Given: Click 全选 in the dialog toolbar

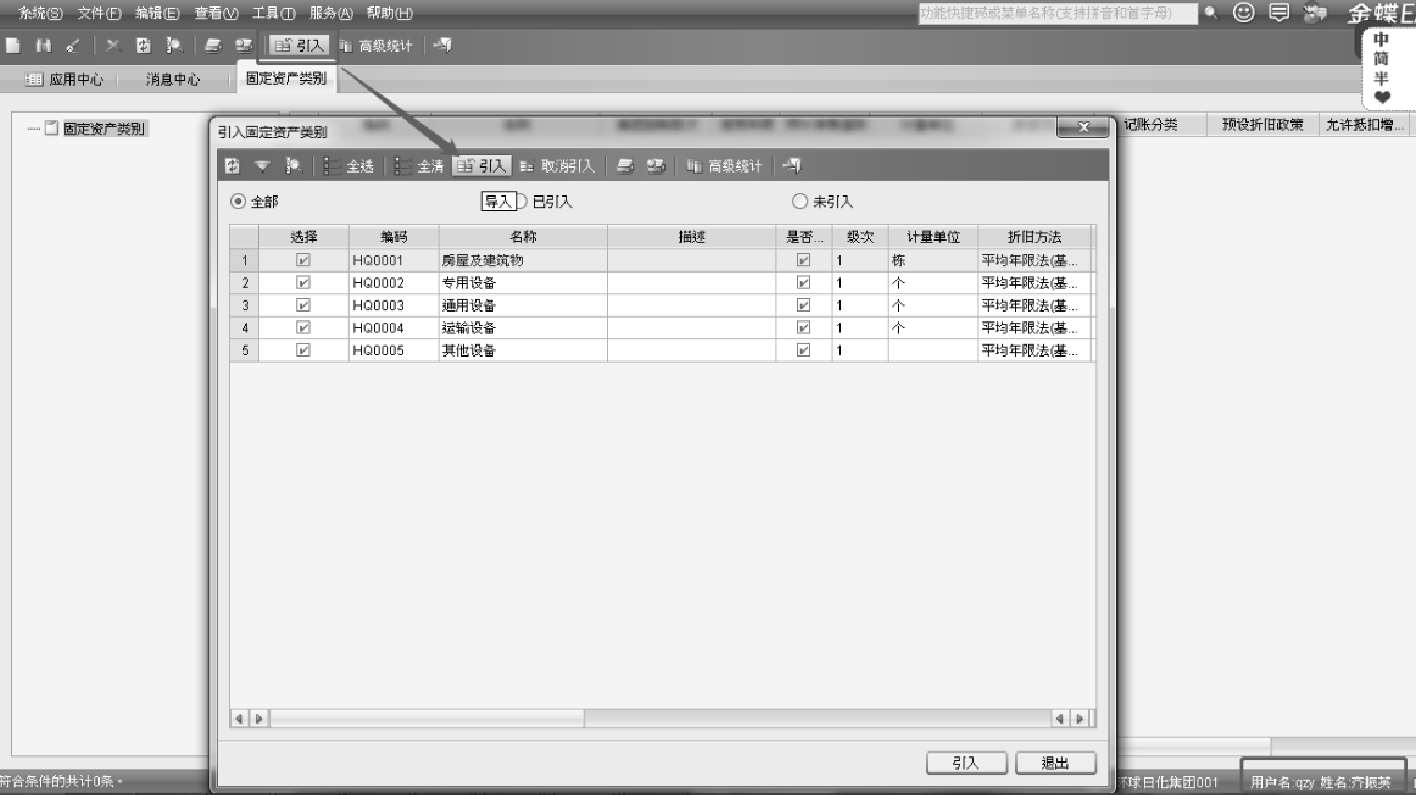Looking at the screenshot, I should coord(349,166).
